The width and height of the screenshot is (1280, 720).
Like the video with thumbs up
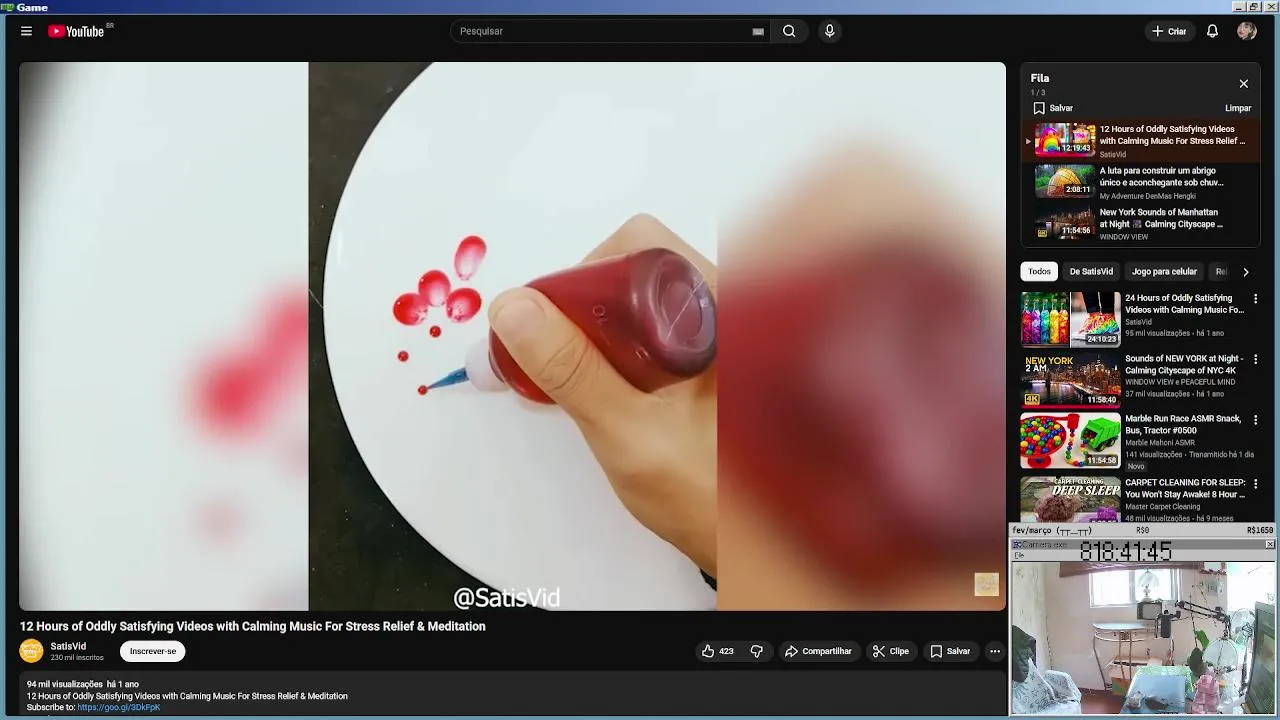coord(718,651)
